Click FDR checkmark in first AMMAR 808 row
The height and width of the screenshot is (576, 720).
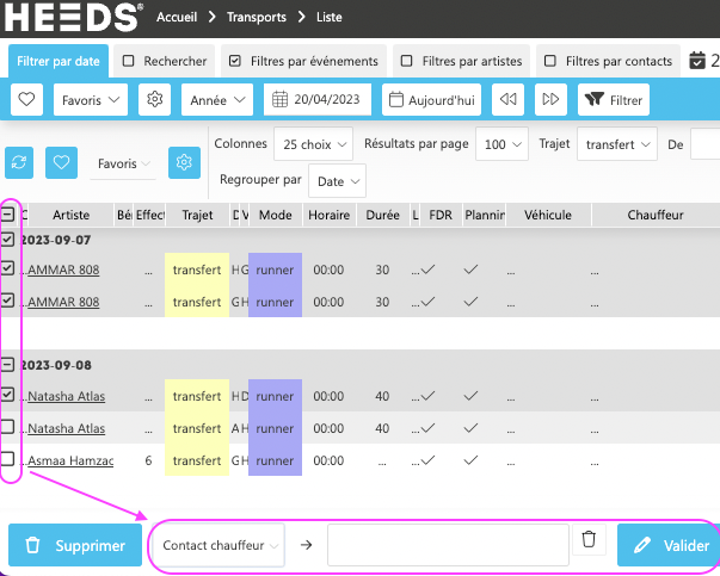tap(428, 269)
